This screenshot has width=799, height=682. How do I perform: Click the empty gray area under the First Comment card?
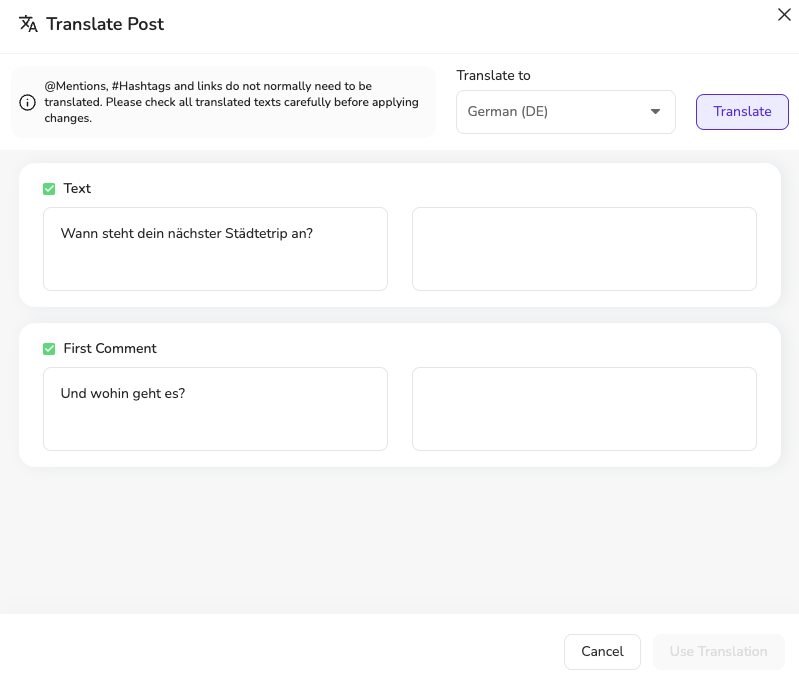400,540
